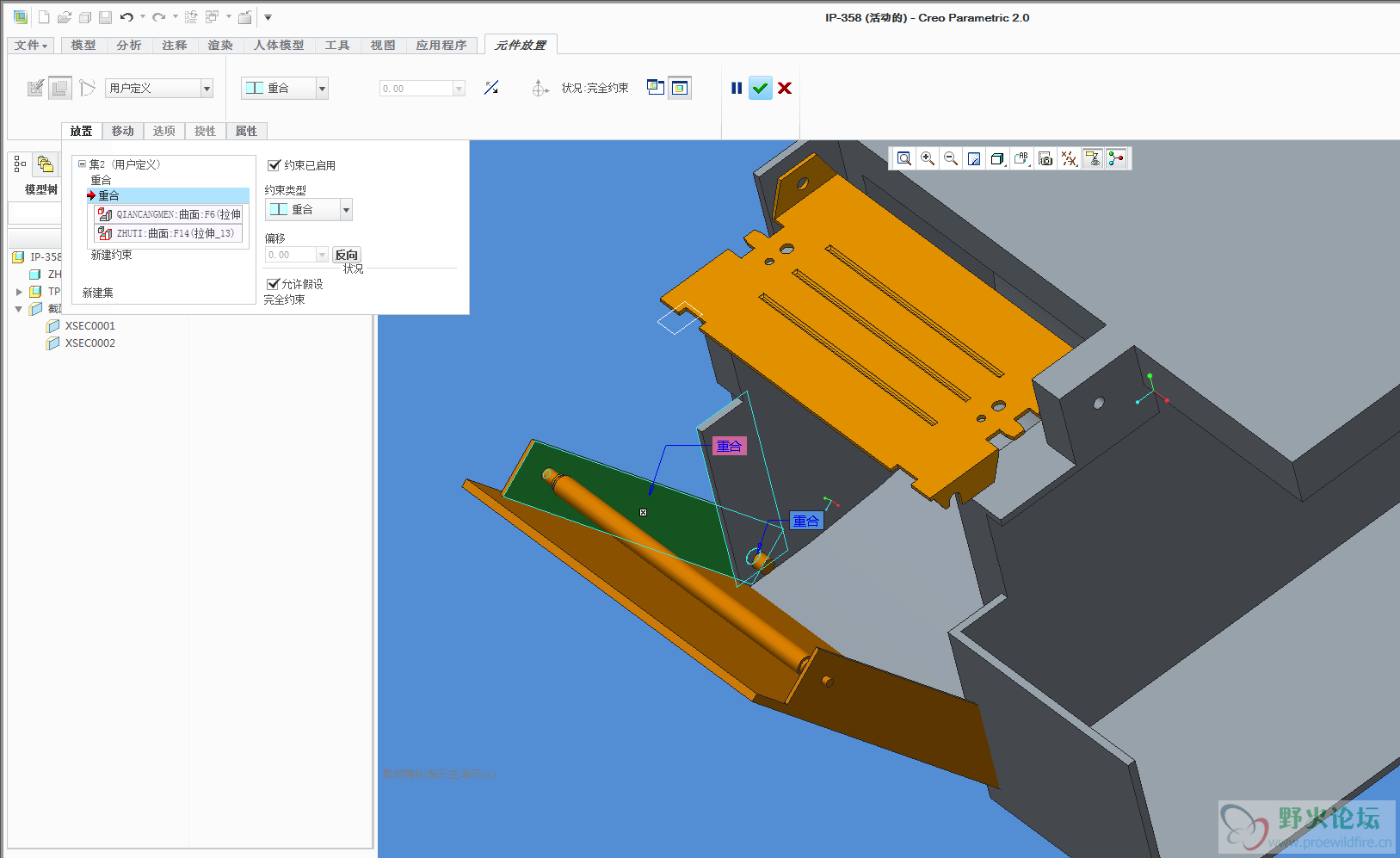The width and height of the screenshot is (1400, 858).
Task: Click the New file icon
Action: [44, 17]
